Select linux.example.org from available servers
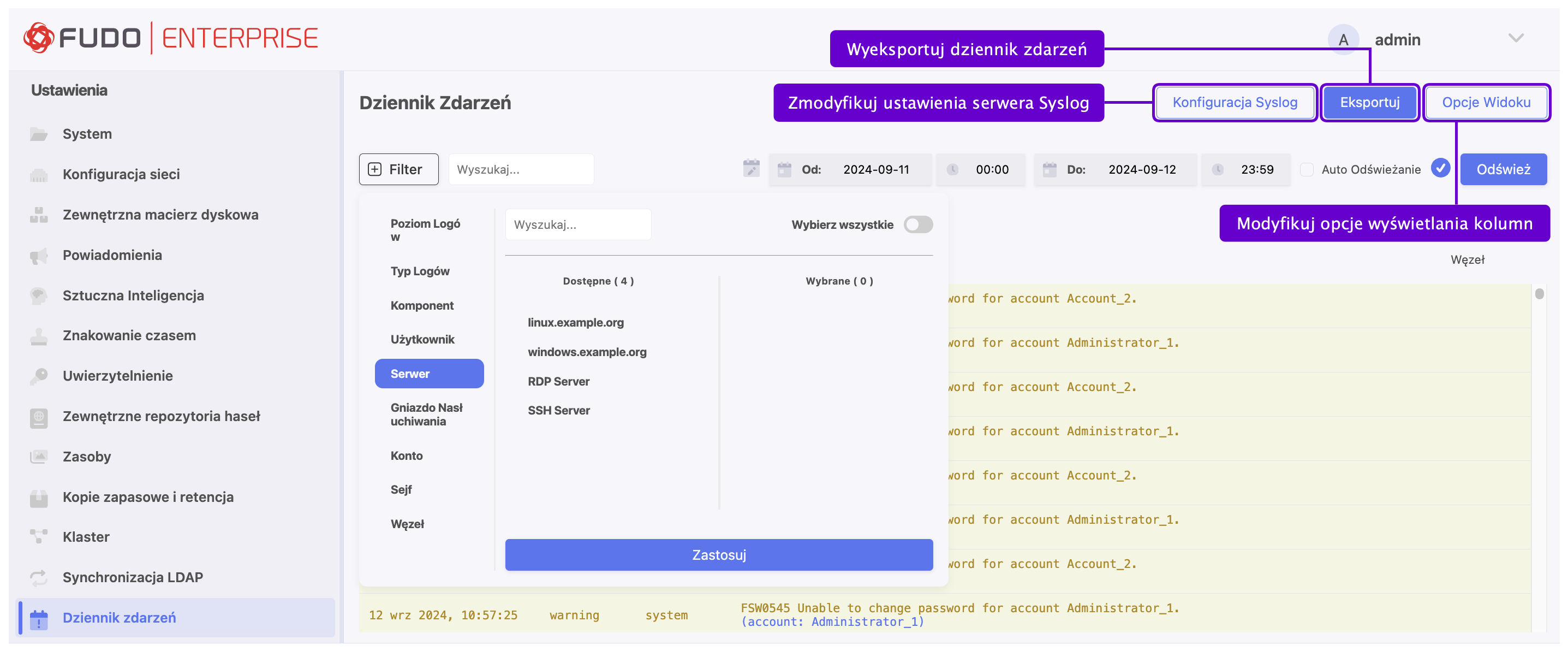1568x657 pixels. tap(575, 323)
